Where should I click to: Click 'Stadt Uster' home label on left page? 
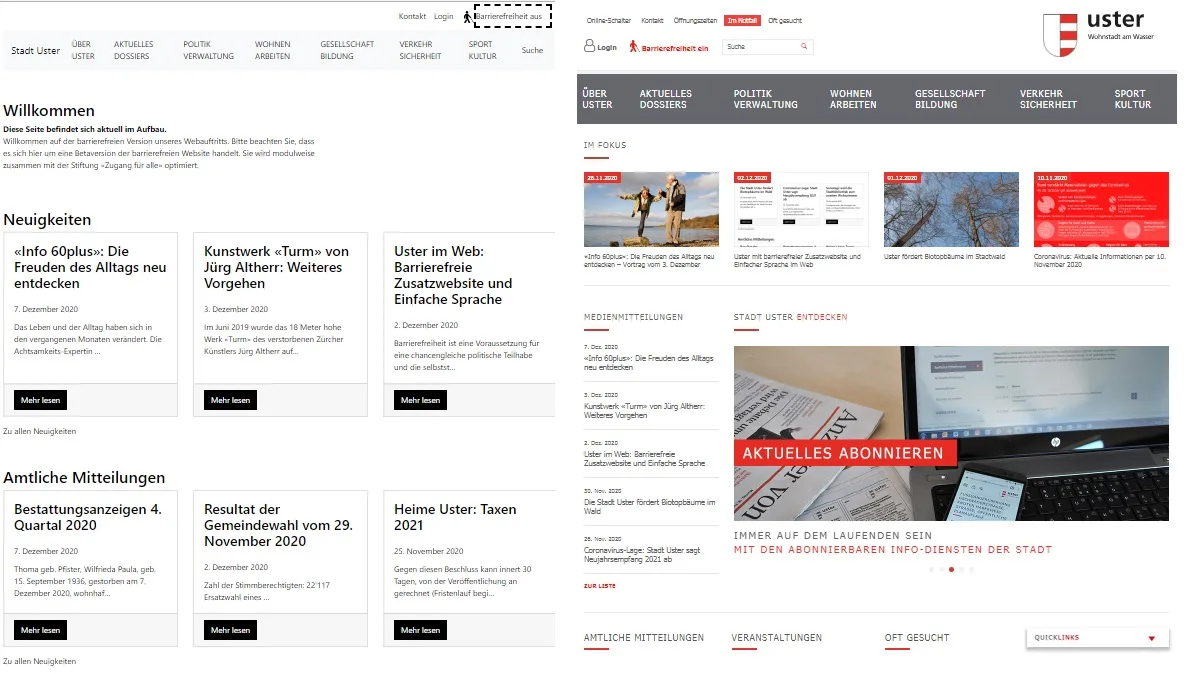pyautogui.click(x=35, y=50)
